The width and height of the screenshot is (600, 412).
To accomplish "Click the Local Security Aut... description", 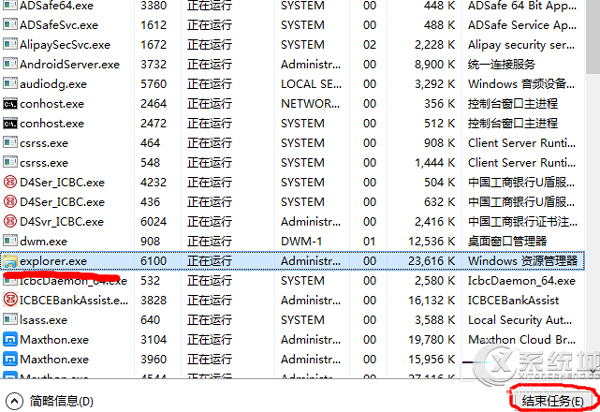I will coord(520,320).
